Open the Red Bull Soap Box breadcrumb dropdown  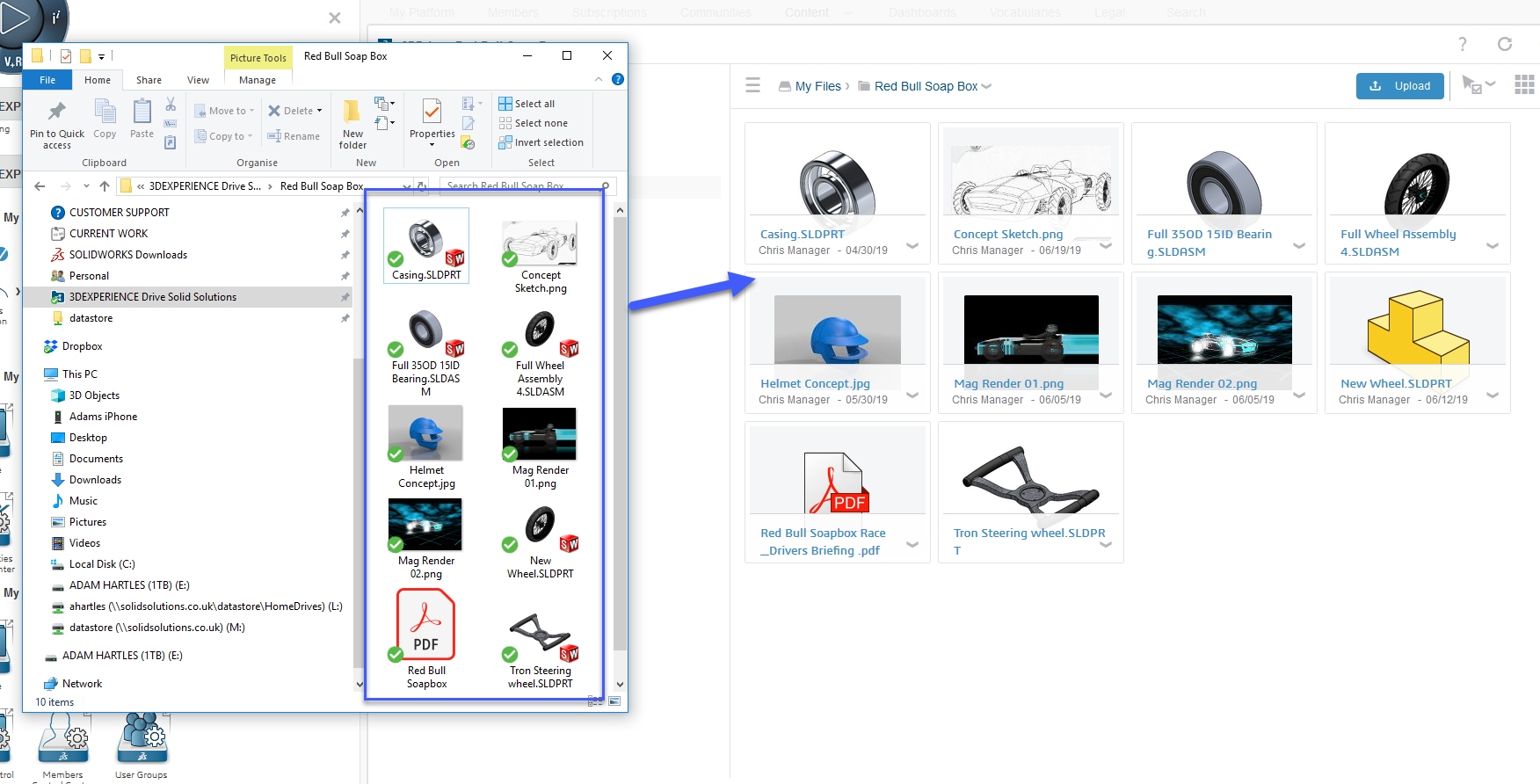coord(987,86)
